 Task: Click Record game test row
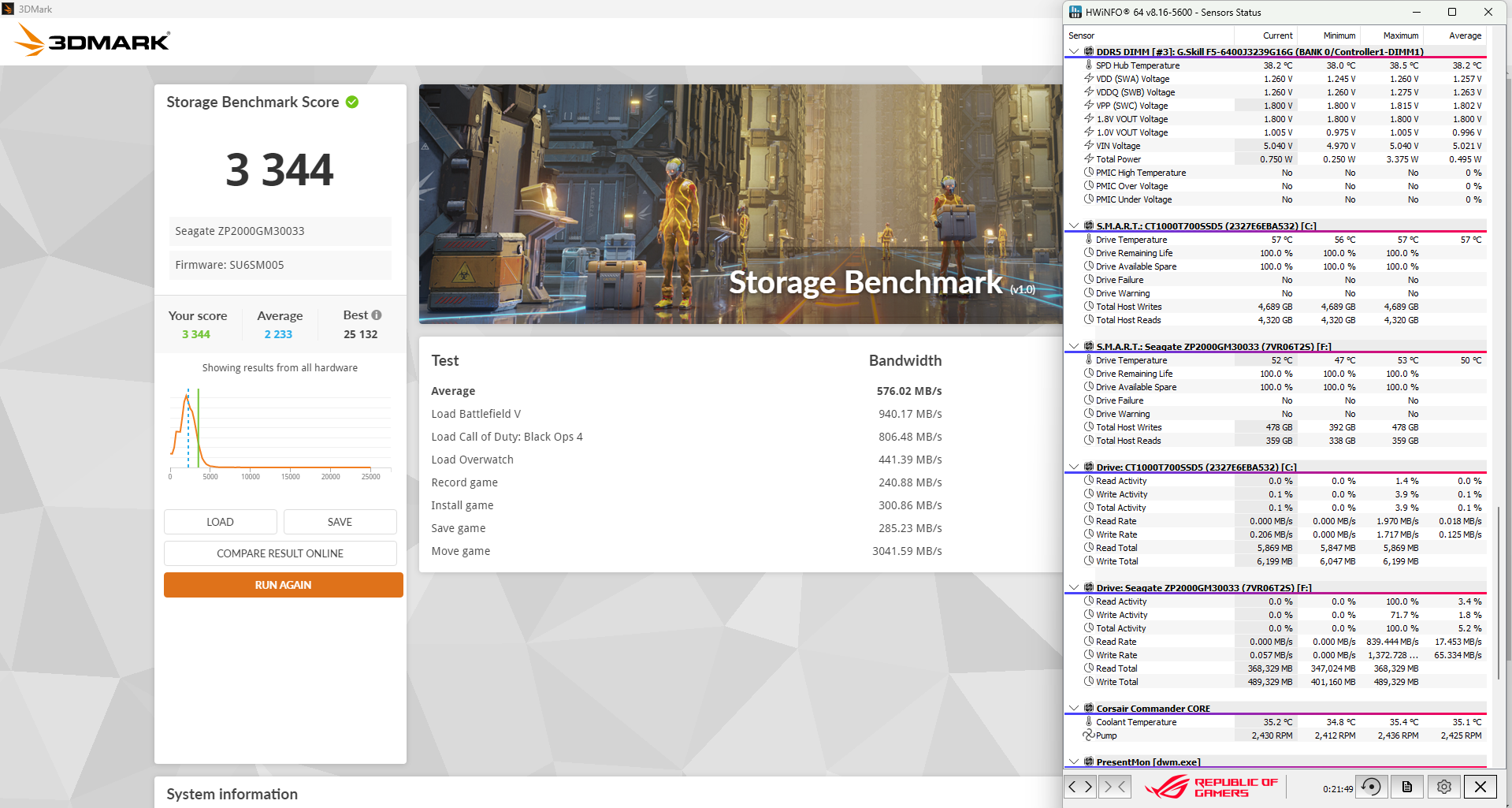pyautogui.click(x=686, y=482)
